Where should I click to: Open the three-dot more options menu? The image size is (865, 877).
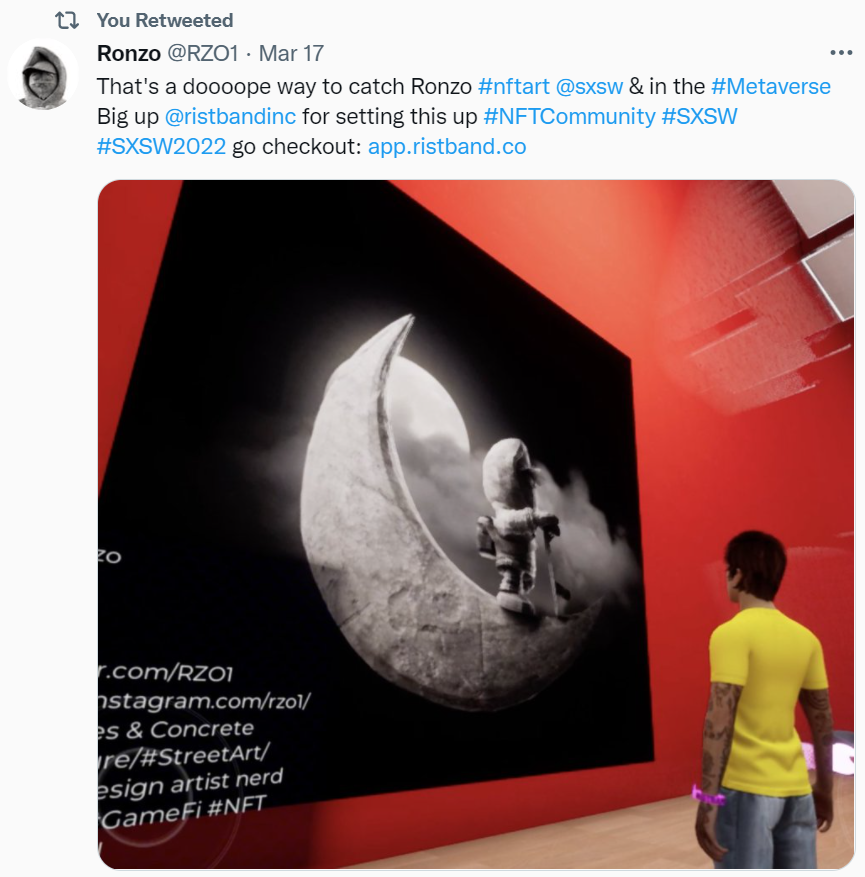click(x=841, y=53)
